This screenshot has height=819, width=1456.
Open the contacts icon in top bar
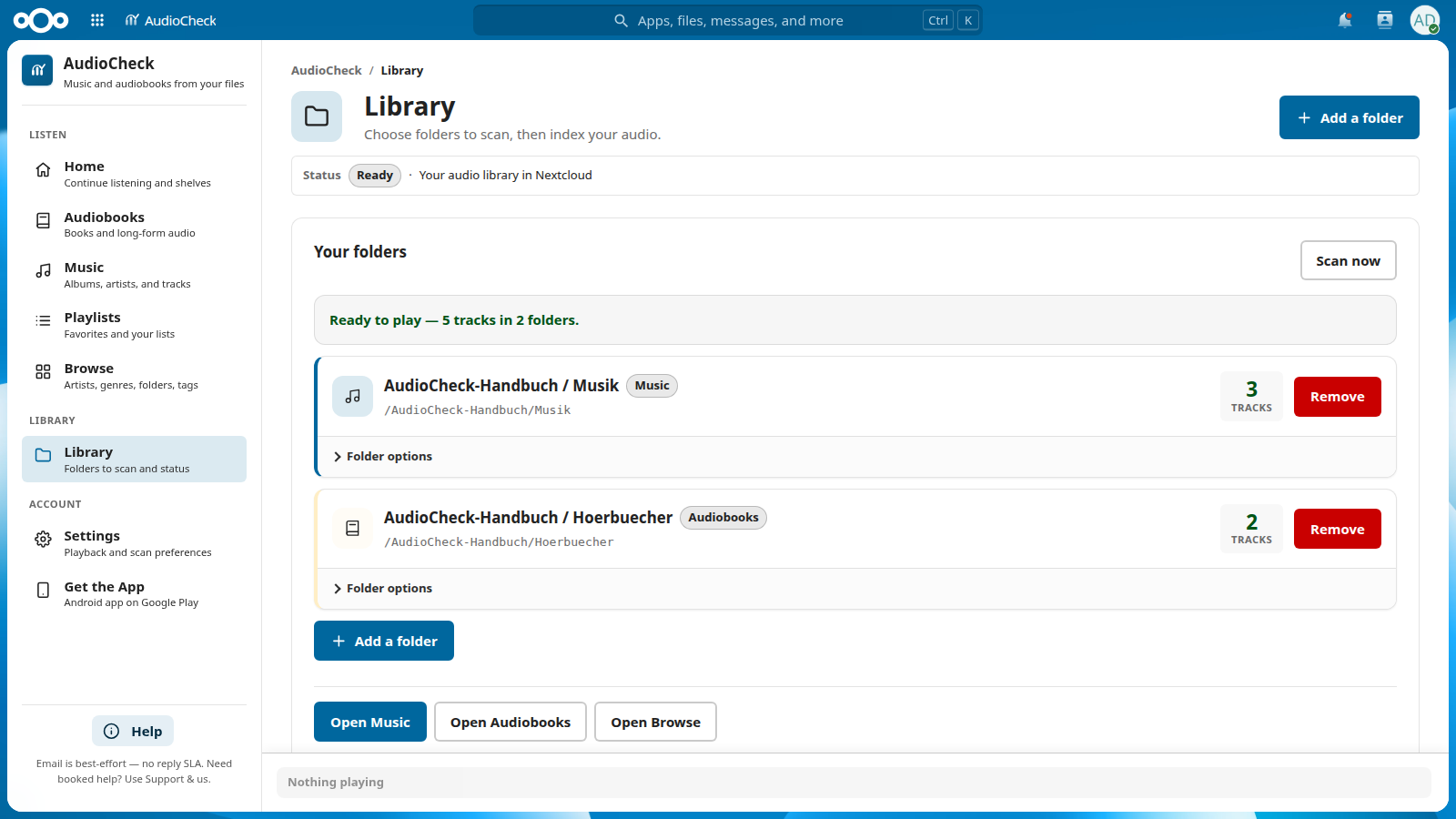click(x=1385, y=20)
